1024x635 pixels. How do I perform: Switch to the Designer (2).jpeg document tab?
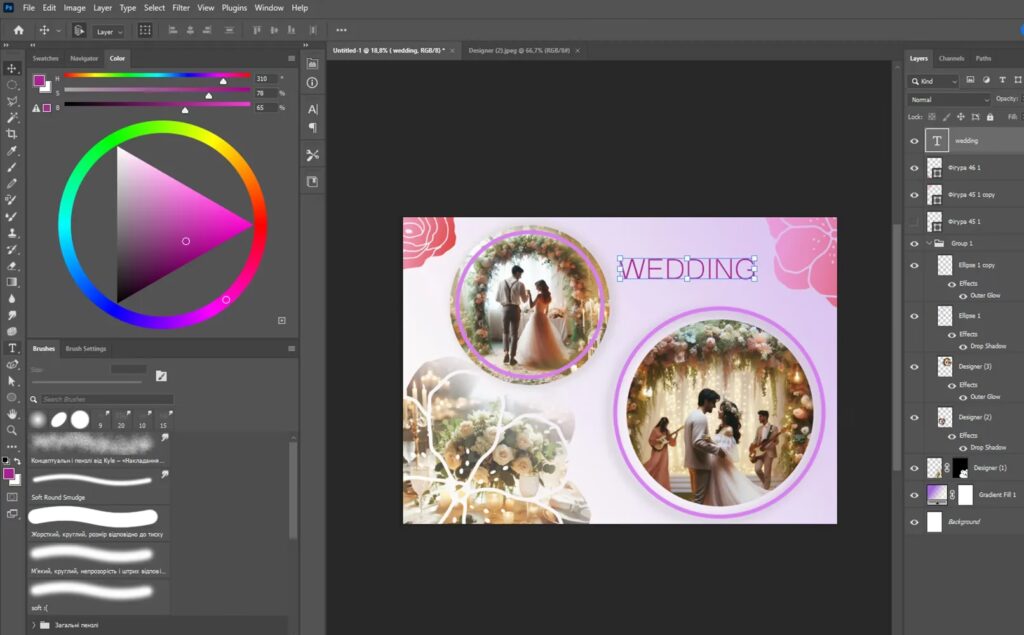518,50
